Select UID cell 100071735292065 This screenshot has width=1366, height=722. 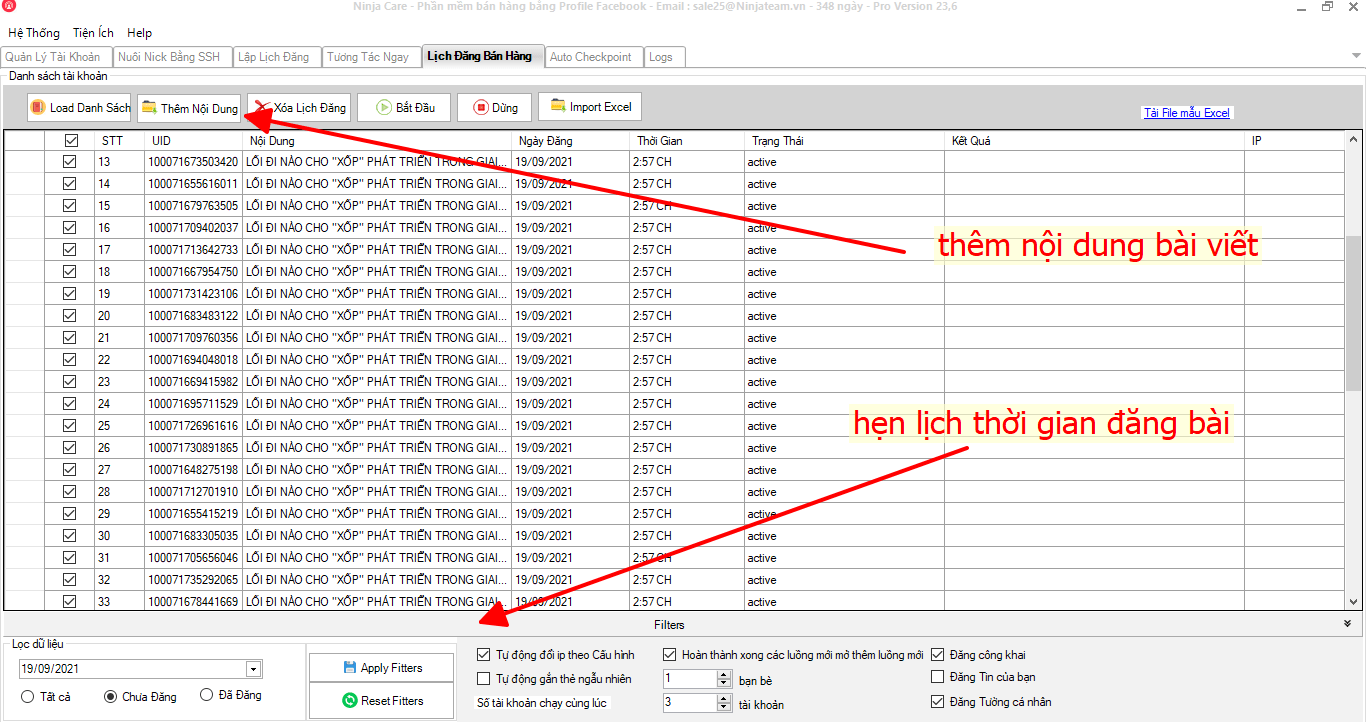[x=194, y=580]
